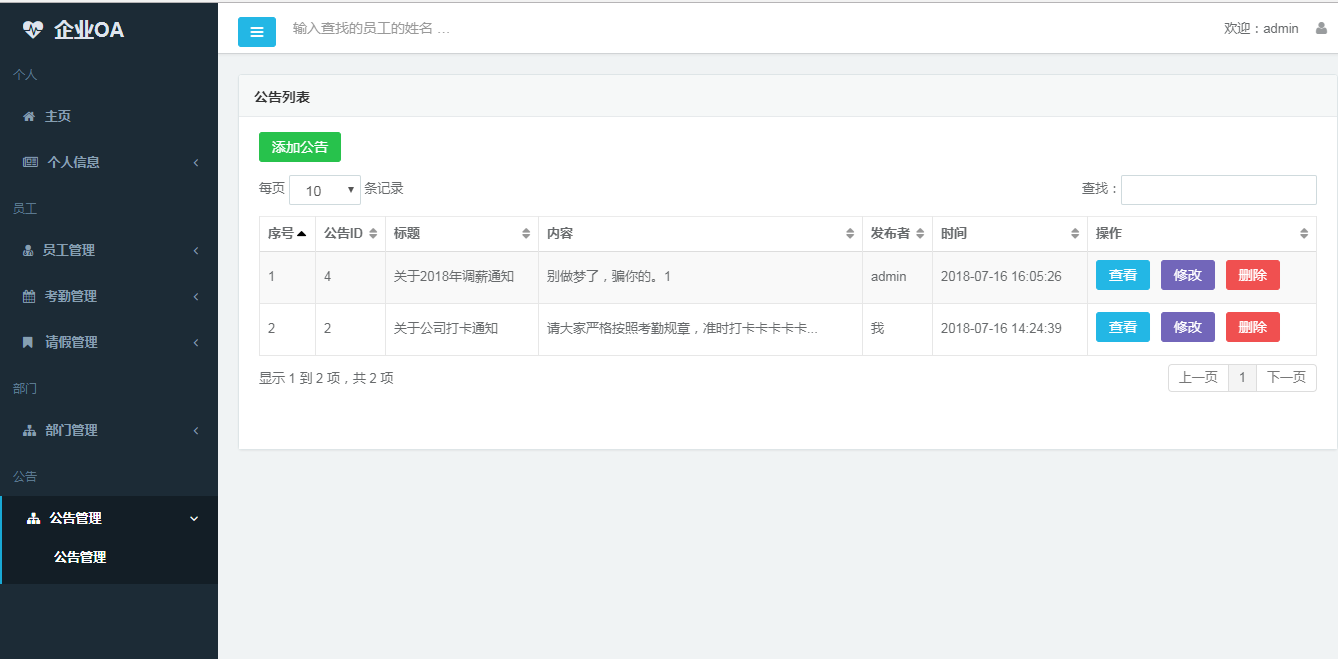Collapse the 公告管理 menu using its chevron
The height and width of the screenshot is (659, 1338).
coord(194,518)
